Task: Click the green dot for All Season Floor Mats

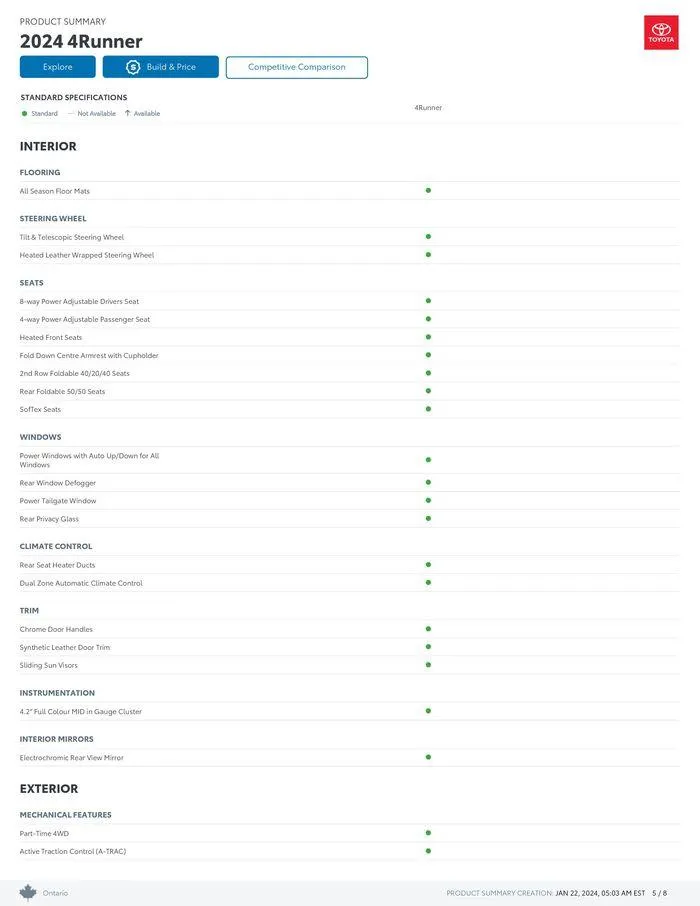Action: coord(428,190)
